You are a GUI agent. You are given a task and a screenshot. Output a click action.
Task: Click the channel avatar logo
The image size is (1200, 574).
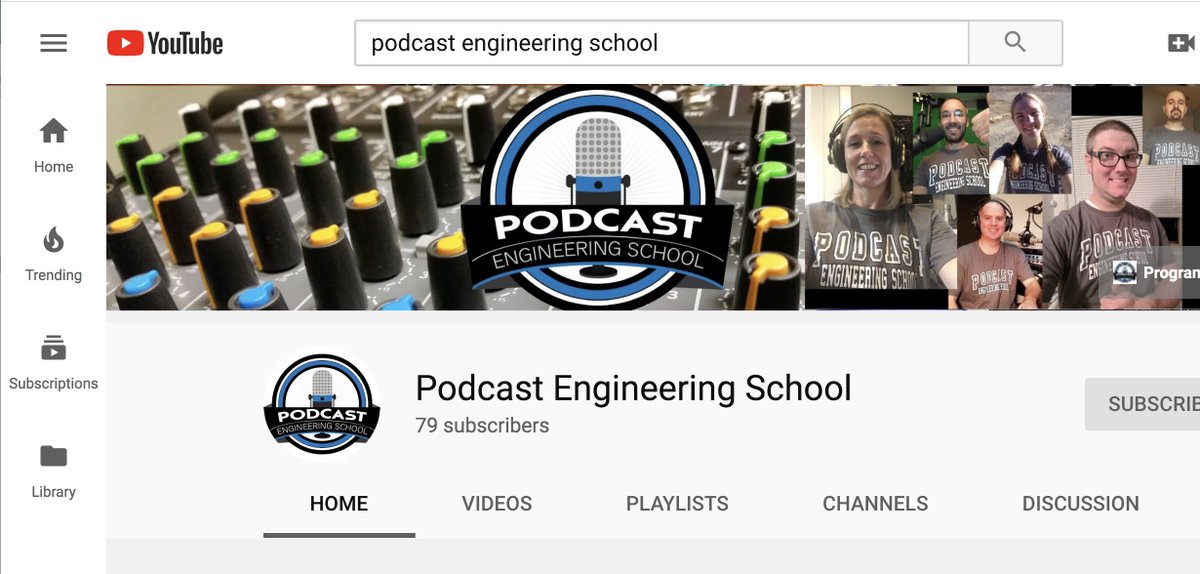[322, 403]
